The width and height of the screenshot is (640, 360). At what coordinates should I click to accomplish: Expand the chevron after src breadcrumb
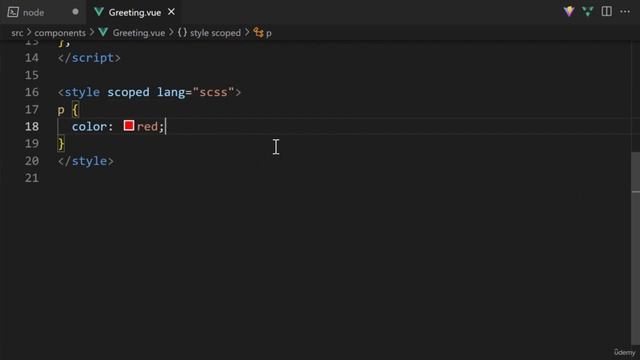pyautogui.click(x=29, y=32)
